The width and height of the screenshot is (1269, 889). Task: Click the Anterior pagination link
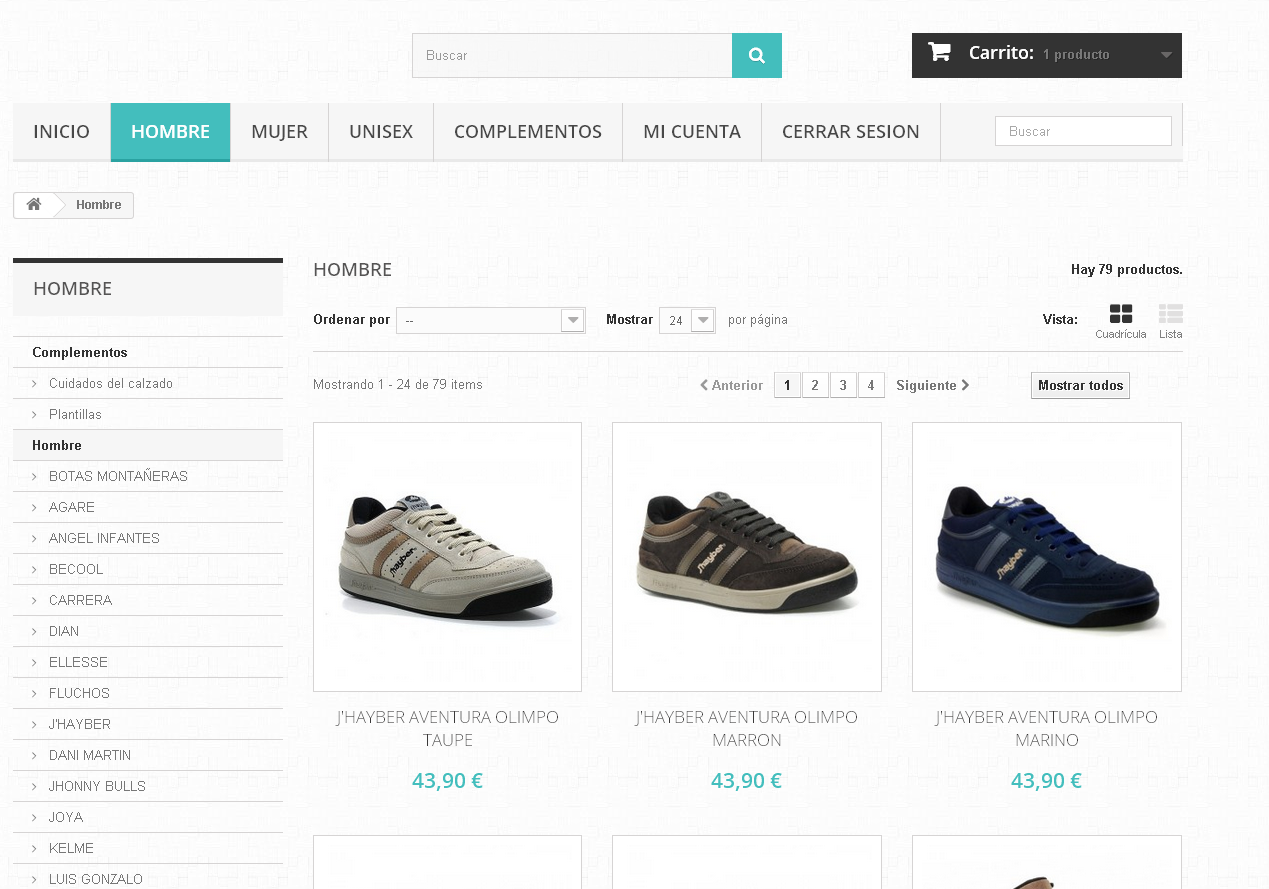pos(731,385)
